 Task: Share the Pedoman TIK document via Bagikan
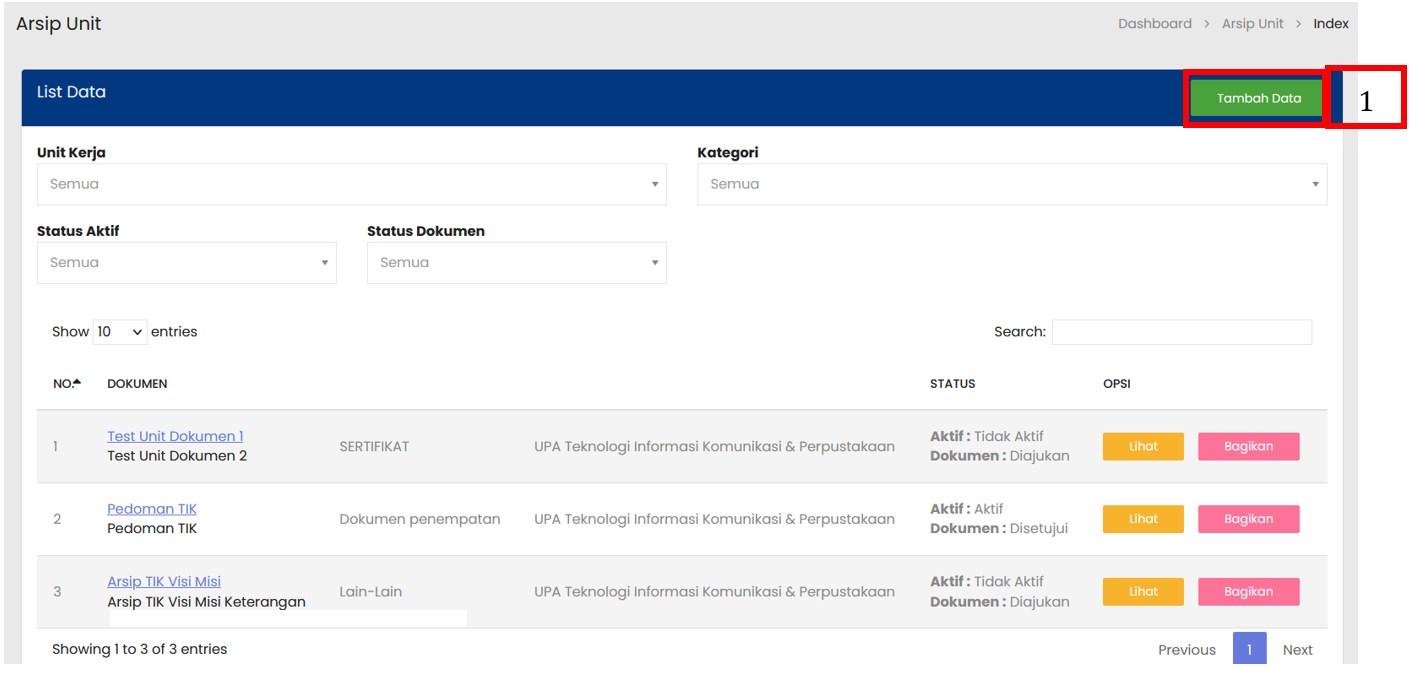(1248, 519)
